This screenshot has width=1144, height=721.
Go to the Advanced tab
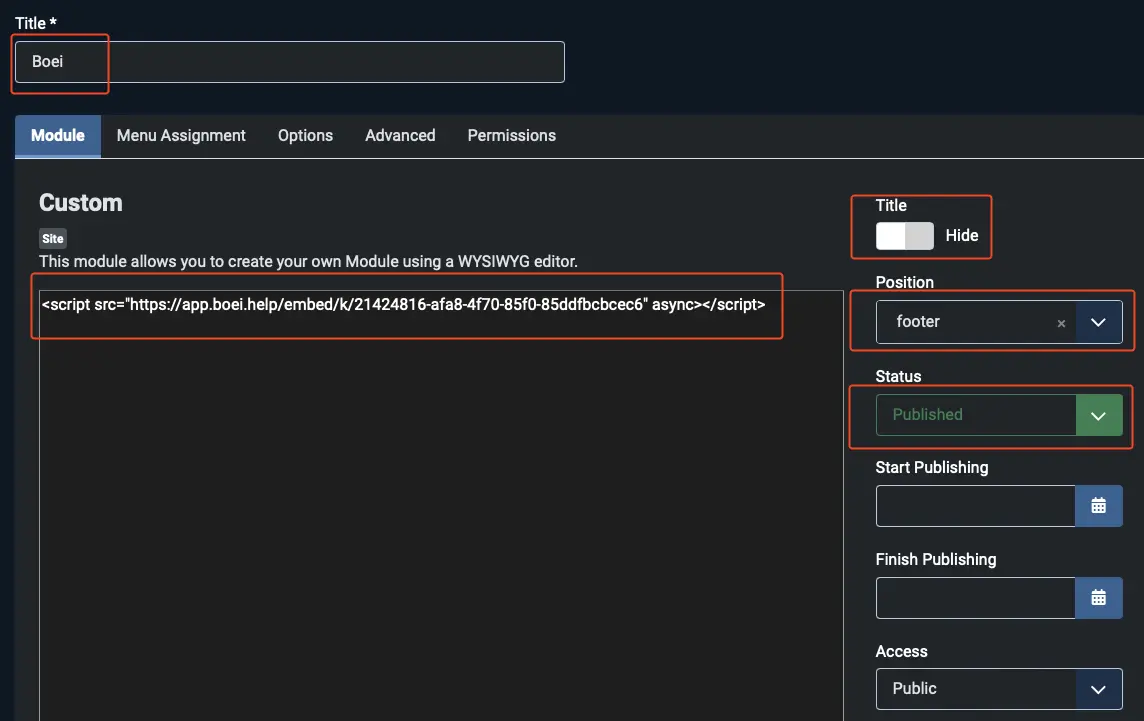[400, 136]
